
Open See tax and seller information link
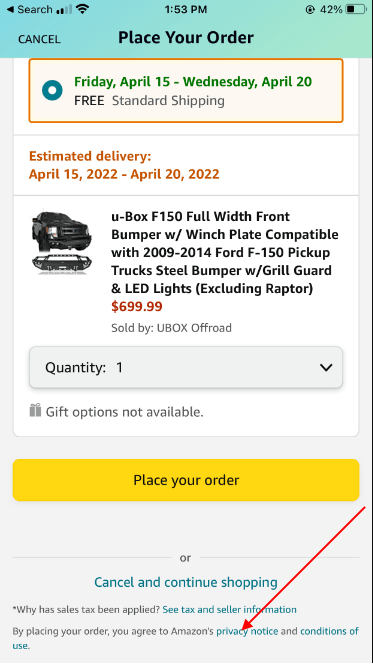pos(229,609)
